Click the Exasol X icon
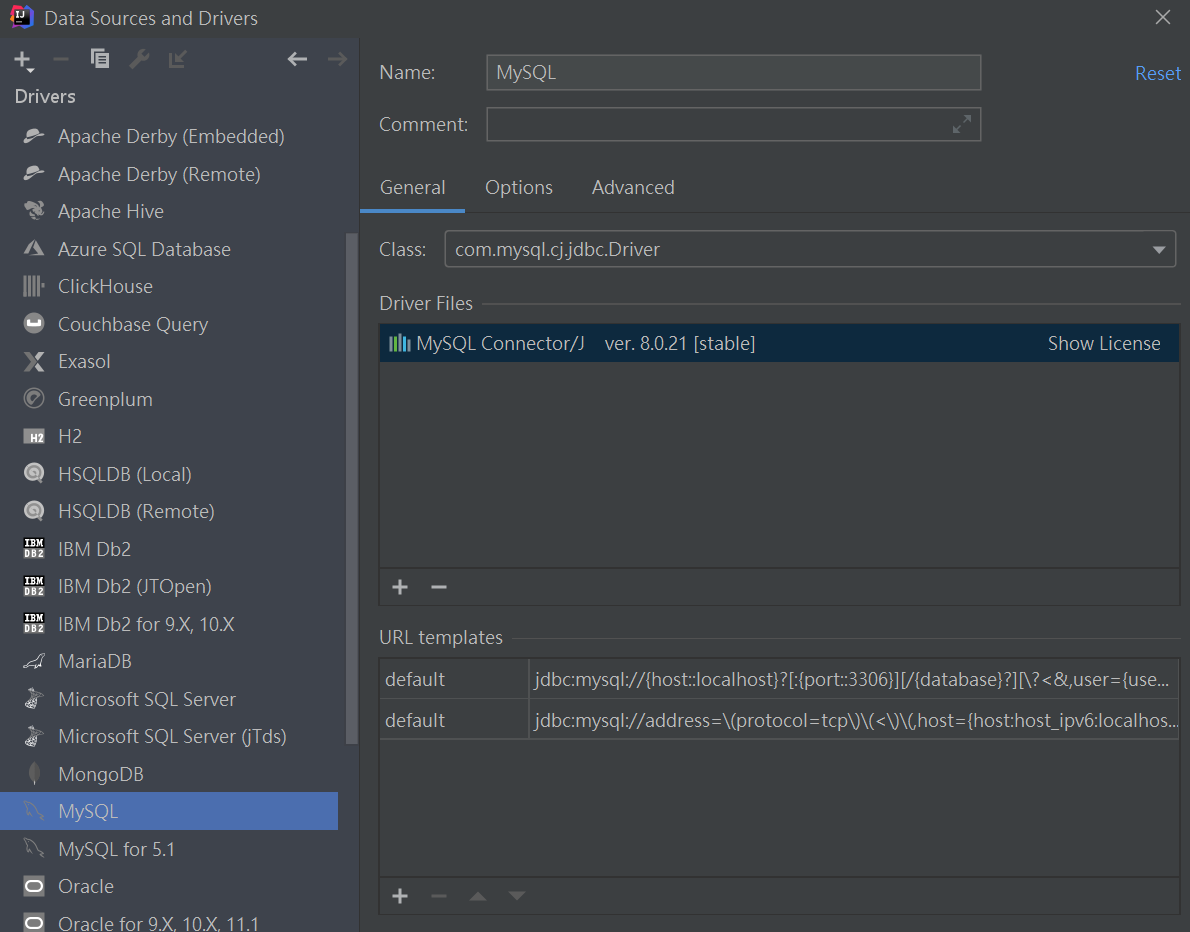Screen dimensions: 1190x932 click(x=33, y=361)
